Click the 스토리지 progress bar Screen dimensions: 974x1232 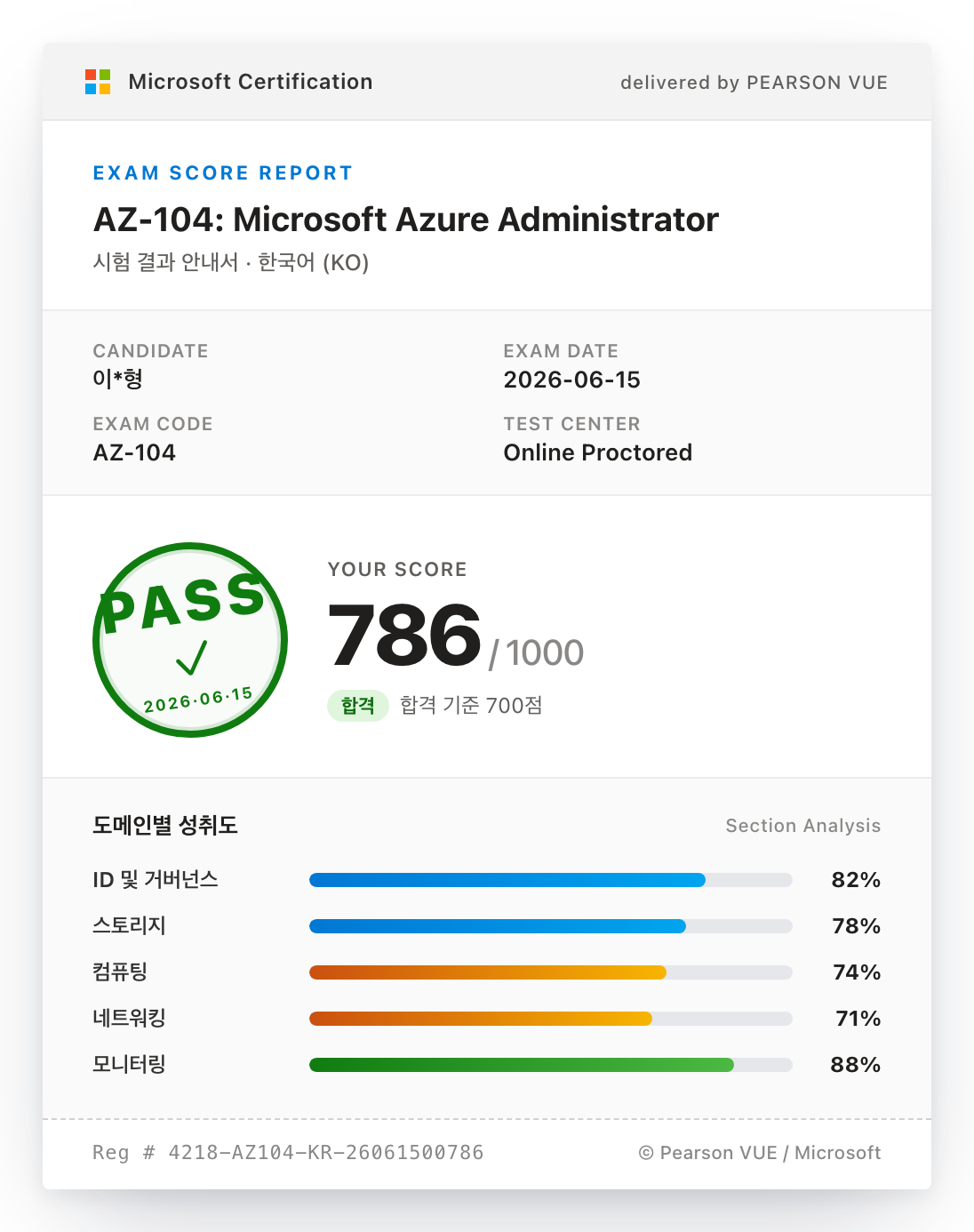(x=550, y=926)
